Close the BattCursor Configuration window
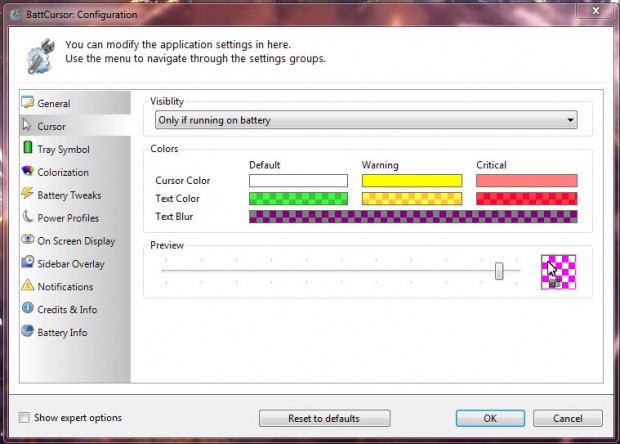620x444 pixels. tap(596, 11)
